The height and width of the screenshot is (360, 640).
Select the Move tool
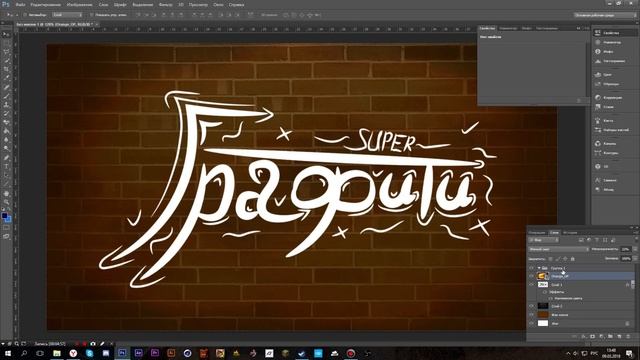(7, 34)
